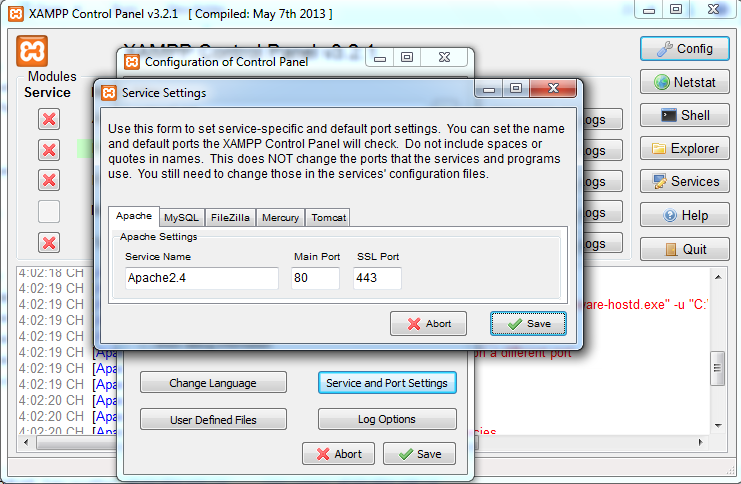This screenshot has height=484, width=741.
Task: Open Netstat from the XAMPP panel
Action: click(684, 82)
